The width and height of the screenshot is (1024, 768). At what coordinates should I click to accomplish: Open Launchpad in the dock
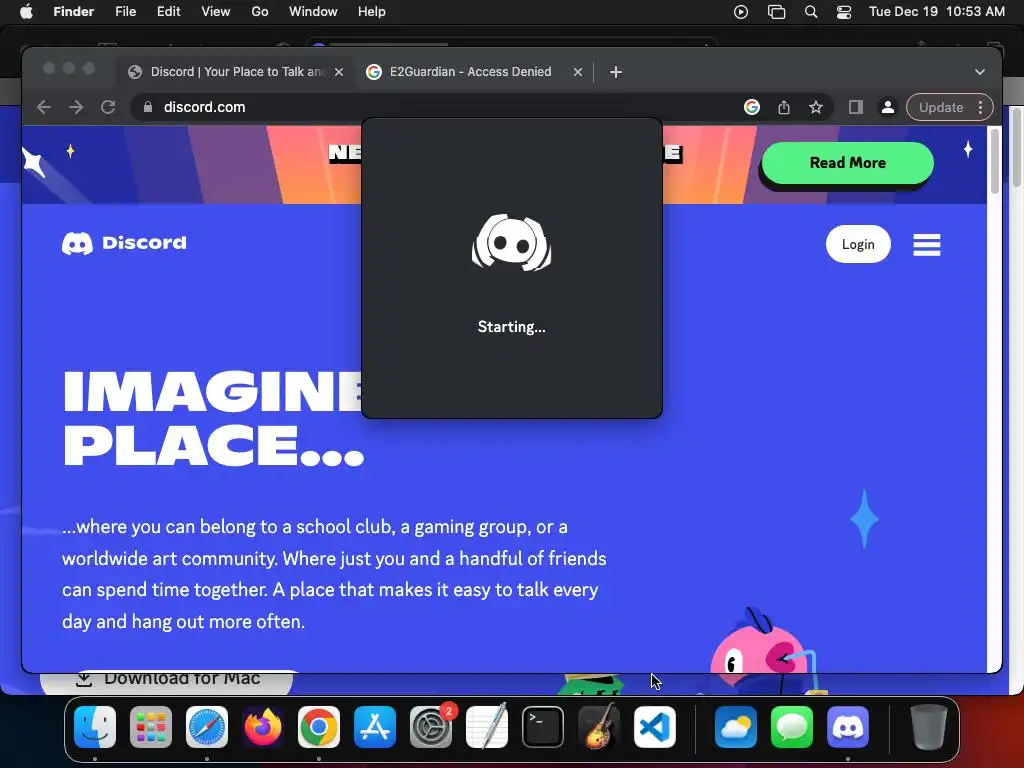(x=151, y=727)
